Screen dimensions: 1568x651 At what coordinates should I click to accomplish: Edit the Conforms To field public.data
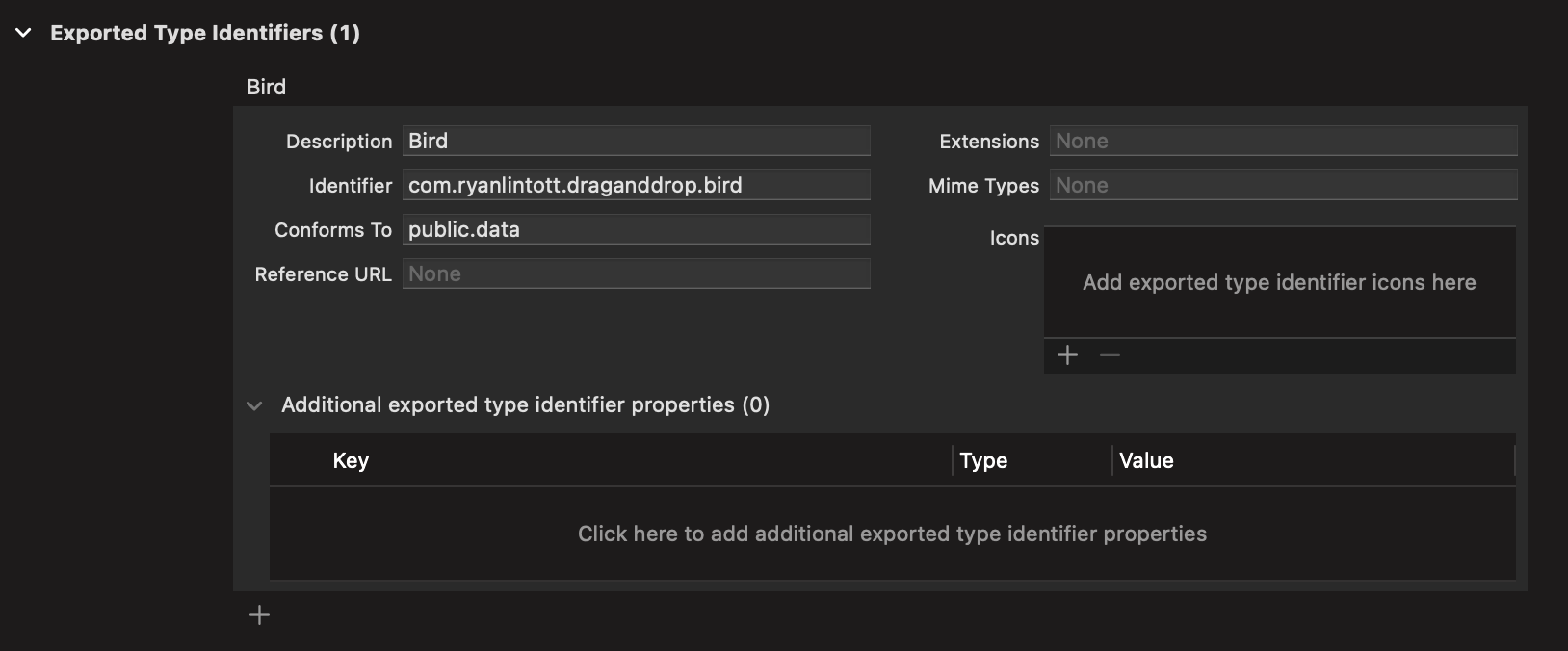(x=636, y=229)
